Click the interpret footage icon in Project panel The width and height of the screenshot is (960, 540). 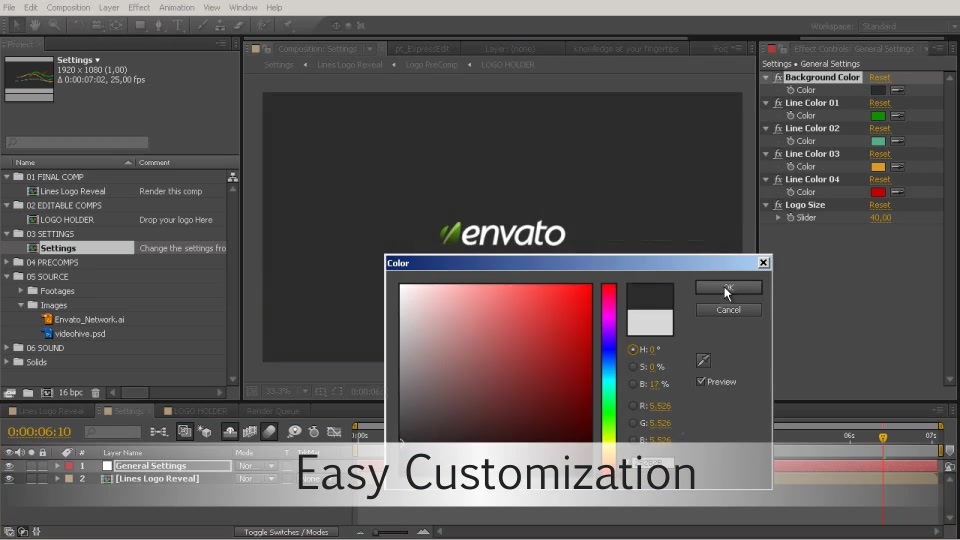tap(9, 392)
